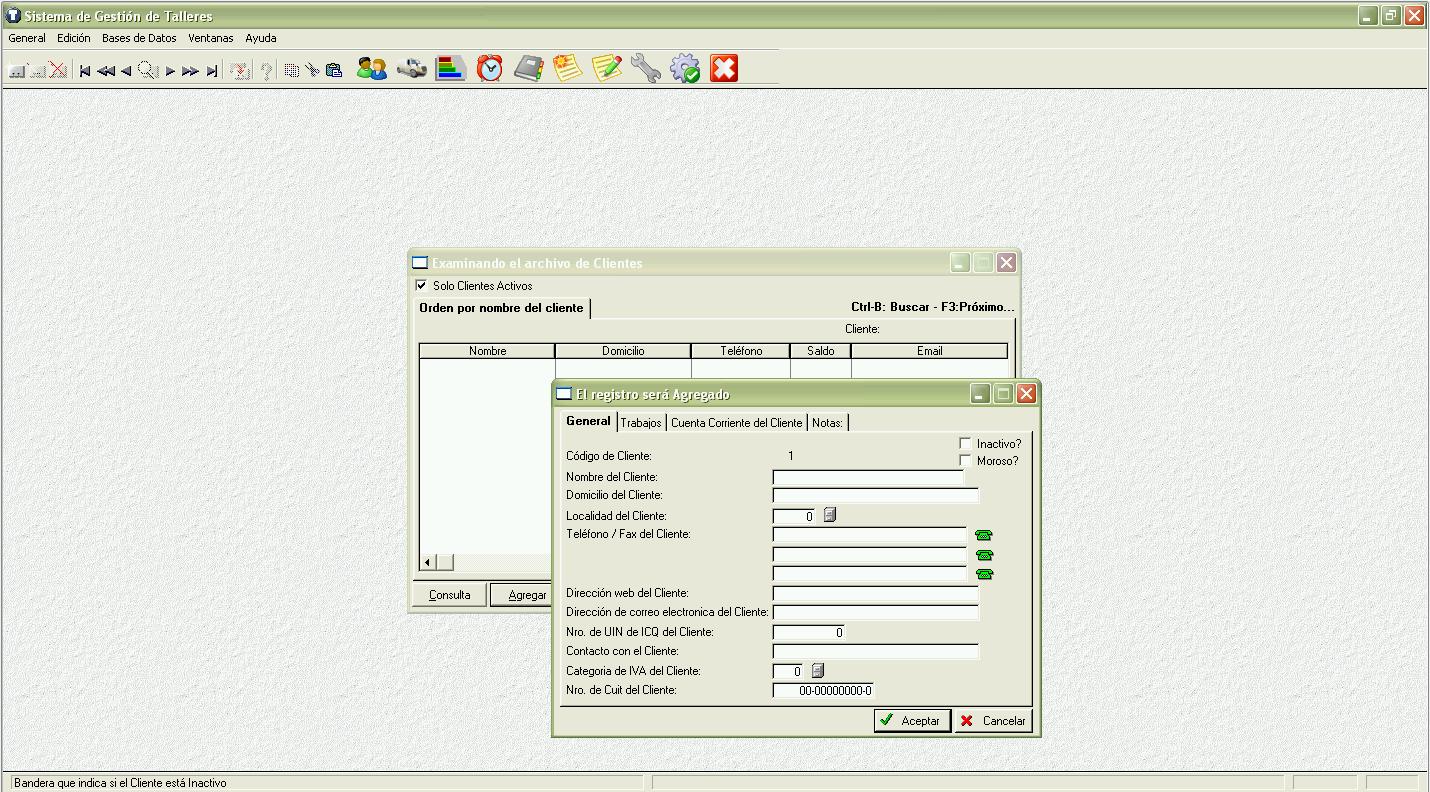Click the first record navigation arrow
The image size is (1430, 792).
coord(85,71)
